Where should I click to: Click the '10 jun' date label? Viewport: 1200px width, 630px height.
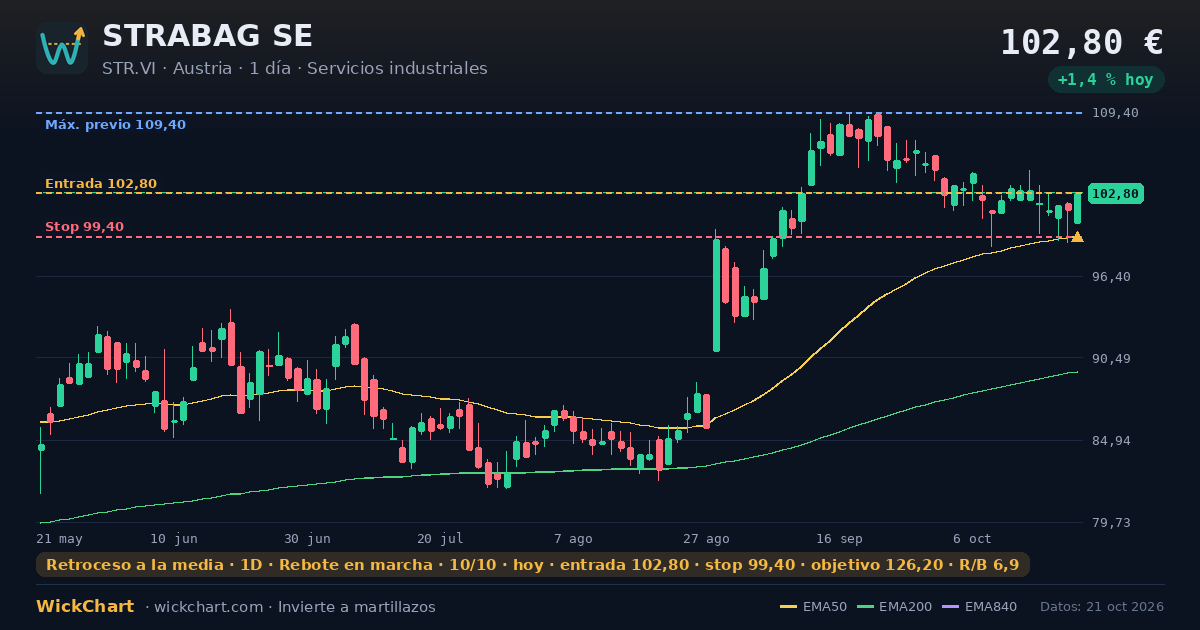coord(174,539)
